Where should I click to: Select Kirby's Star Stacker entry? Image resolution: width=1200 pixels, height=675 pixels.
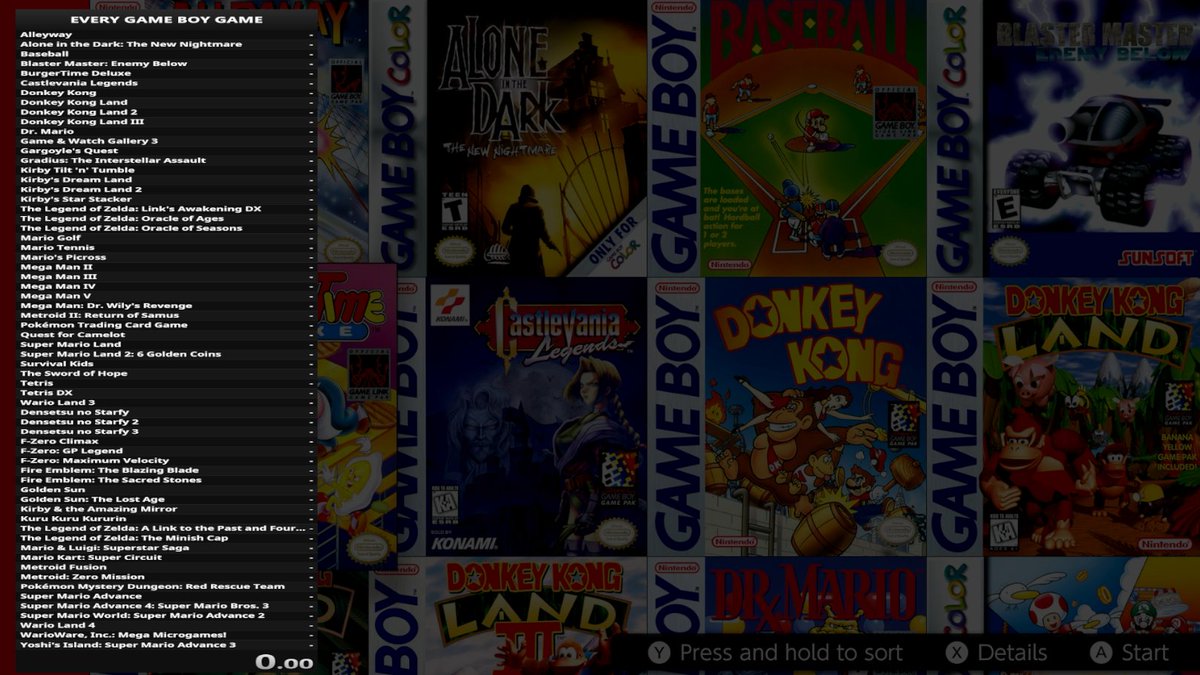[x=167, y=199]
